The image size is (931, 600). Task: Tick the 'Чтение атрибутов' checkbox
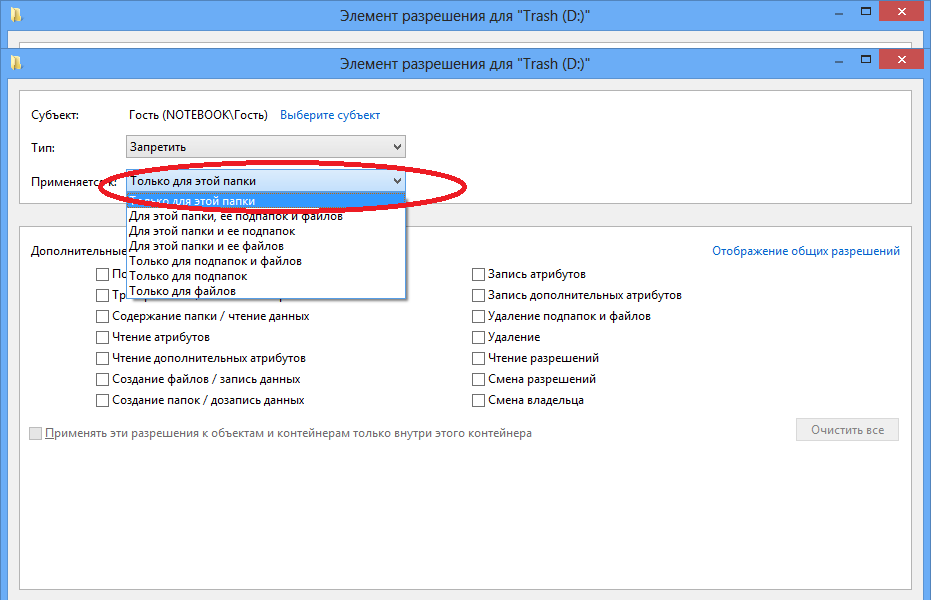click(x=102, y=337)
